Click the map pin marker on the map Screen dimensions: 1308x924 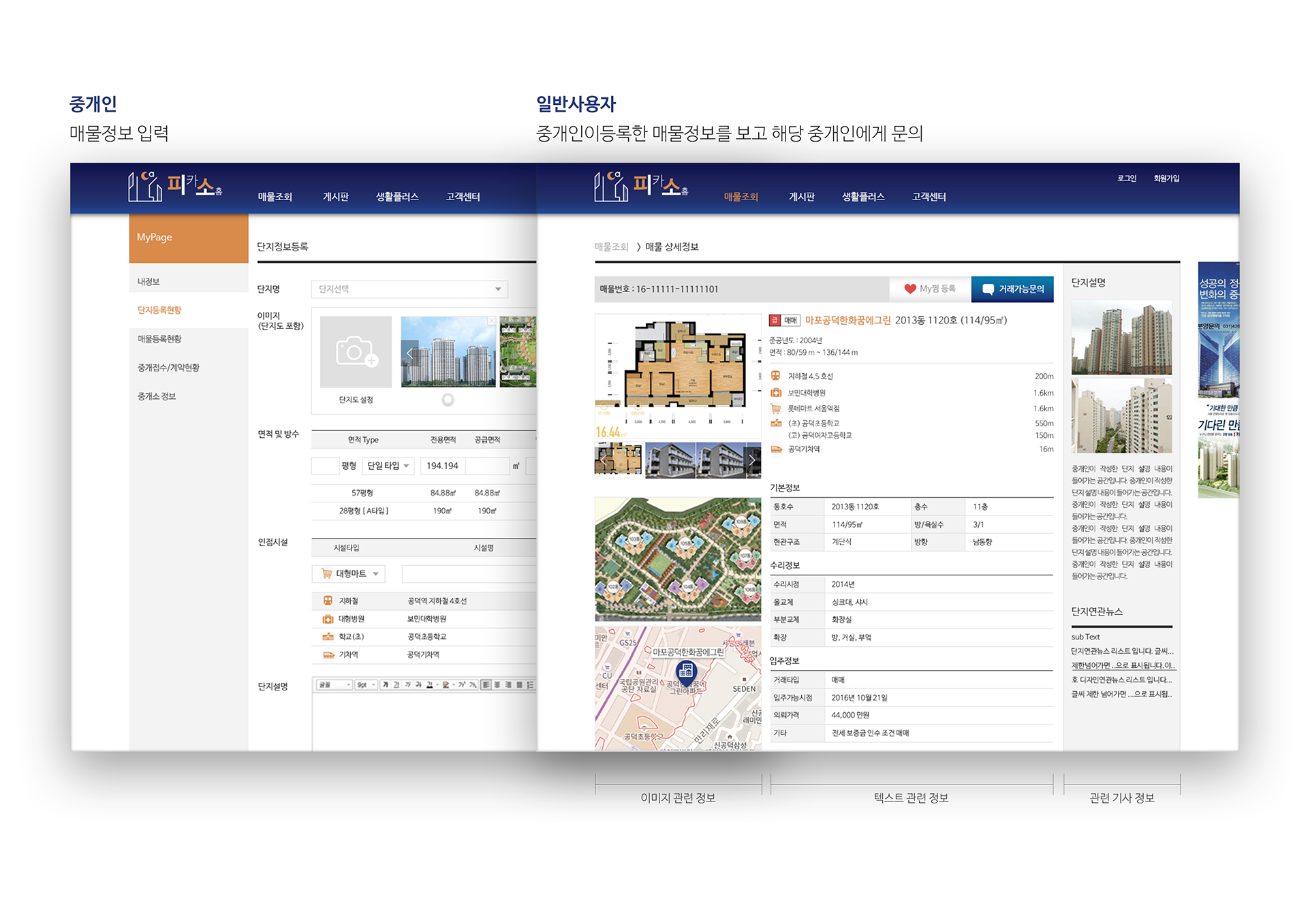coord(686,671)
